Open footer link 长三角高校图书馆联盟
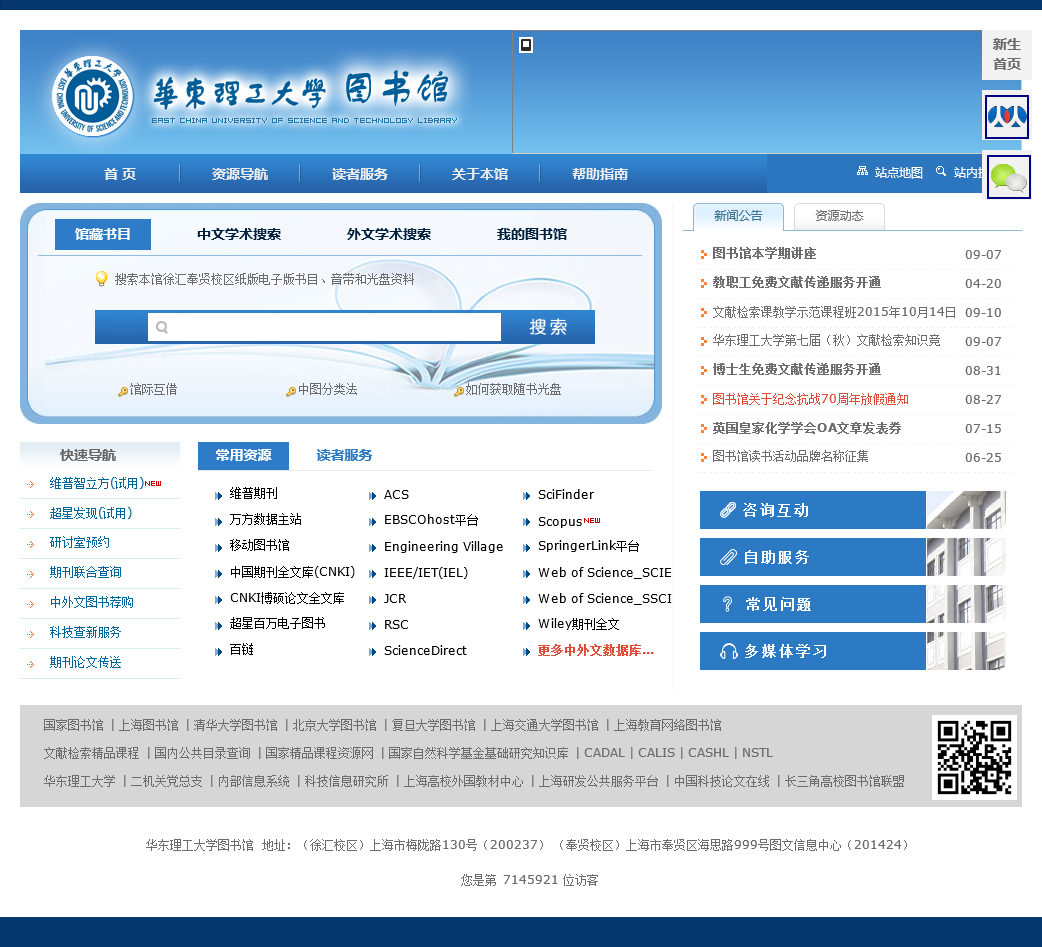Screen dimensions: 1042x947 (x=845, y=782)
